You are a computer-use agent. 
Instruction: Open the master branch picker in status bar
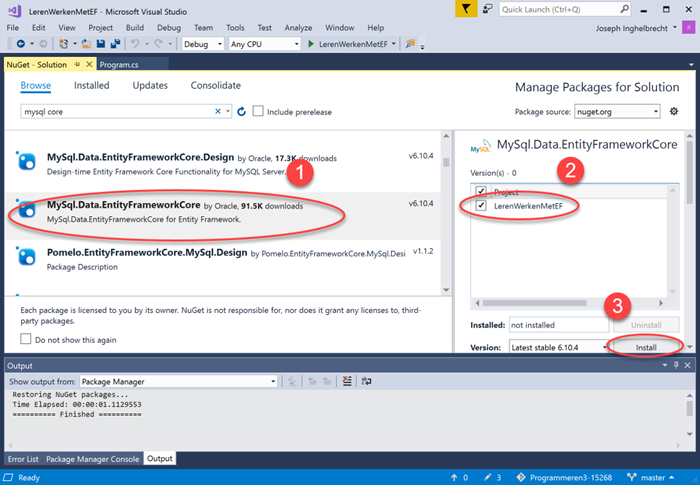click(x=650, y=477)
